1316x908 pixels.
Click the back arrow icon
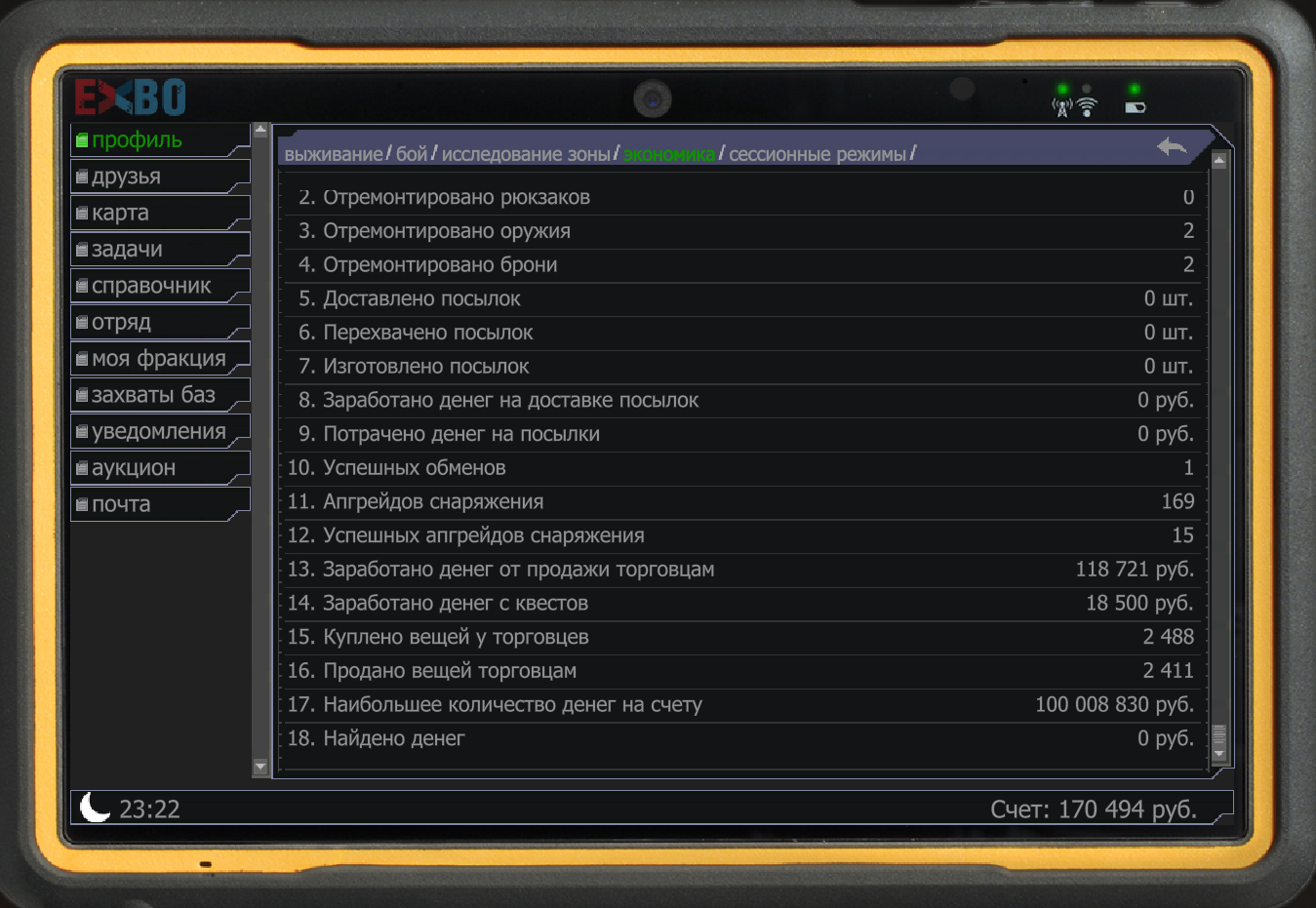(1172, 147)
